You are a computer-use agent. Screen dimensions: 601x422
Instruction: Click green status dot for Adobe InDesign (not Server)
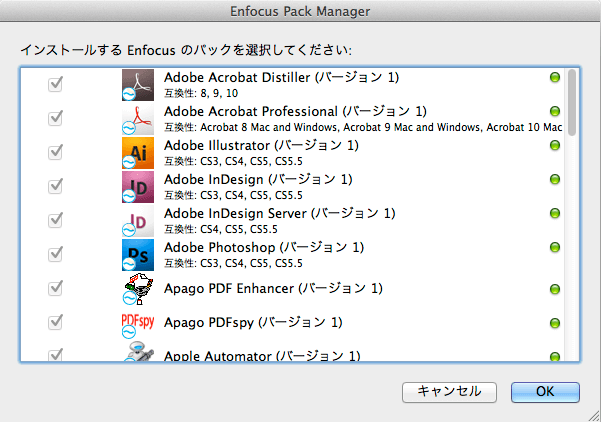click(555, 179)
